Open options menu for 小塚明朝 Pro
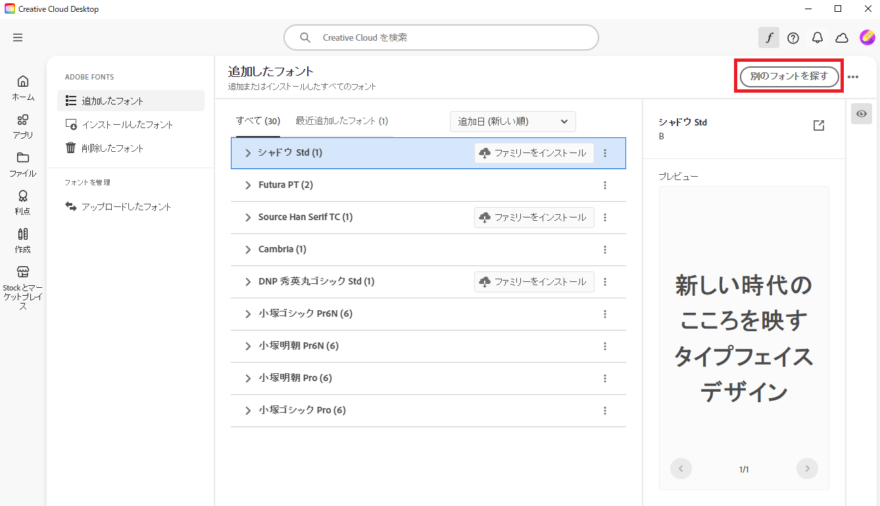 tap(605, 379)
